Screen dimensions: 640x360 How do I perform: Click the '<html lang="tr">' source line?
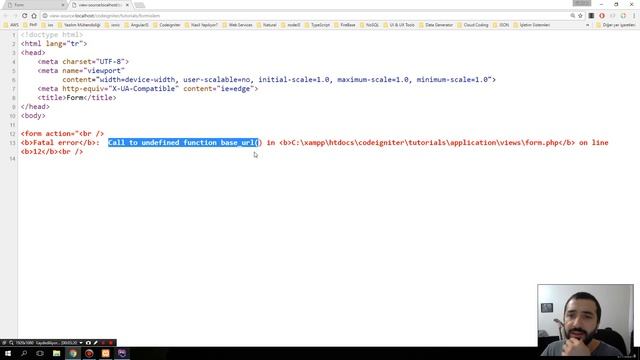pyautogui.click(x=54, y=44)
